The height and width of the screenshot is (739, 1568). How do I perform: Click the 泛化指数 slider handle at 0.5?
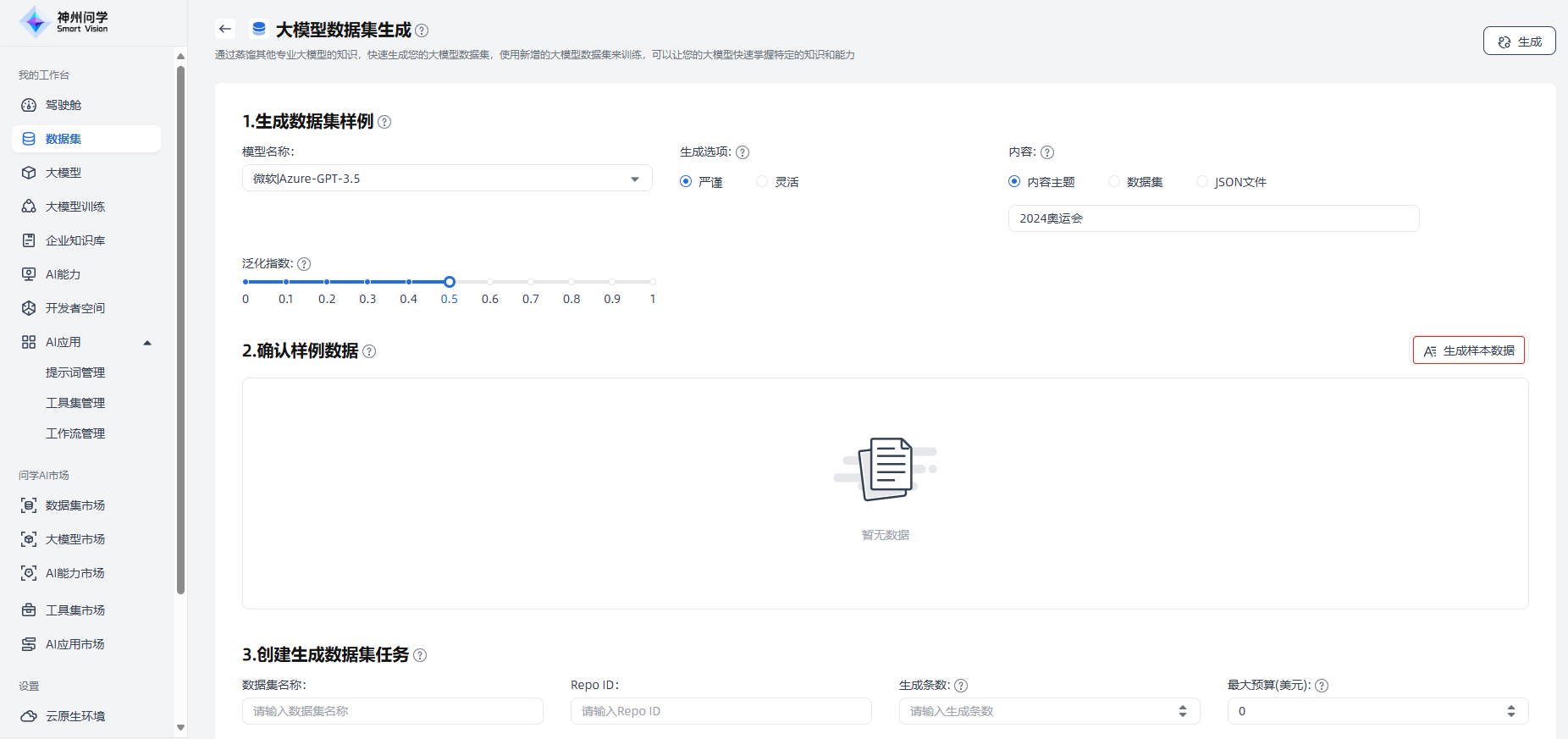pyautogui.click(x=450, y=282)
